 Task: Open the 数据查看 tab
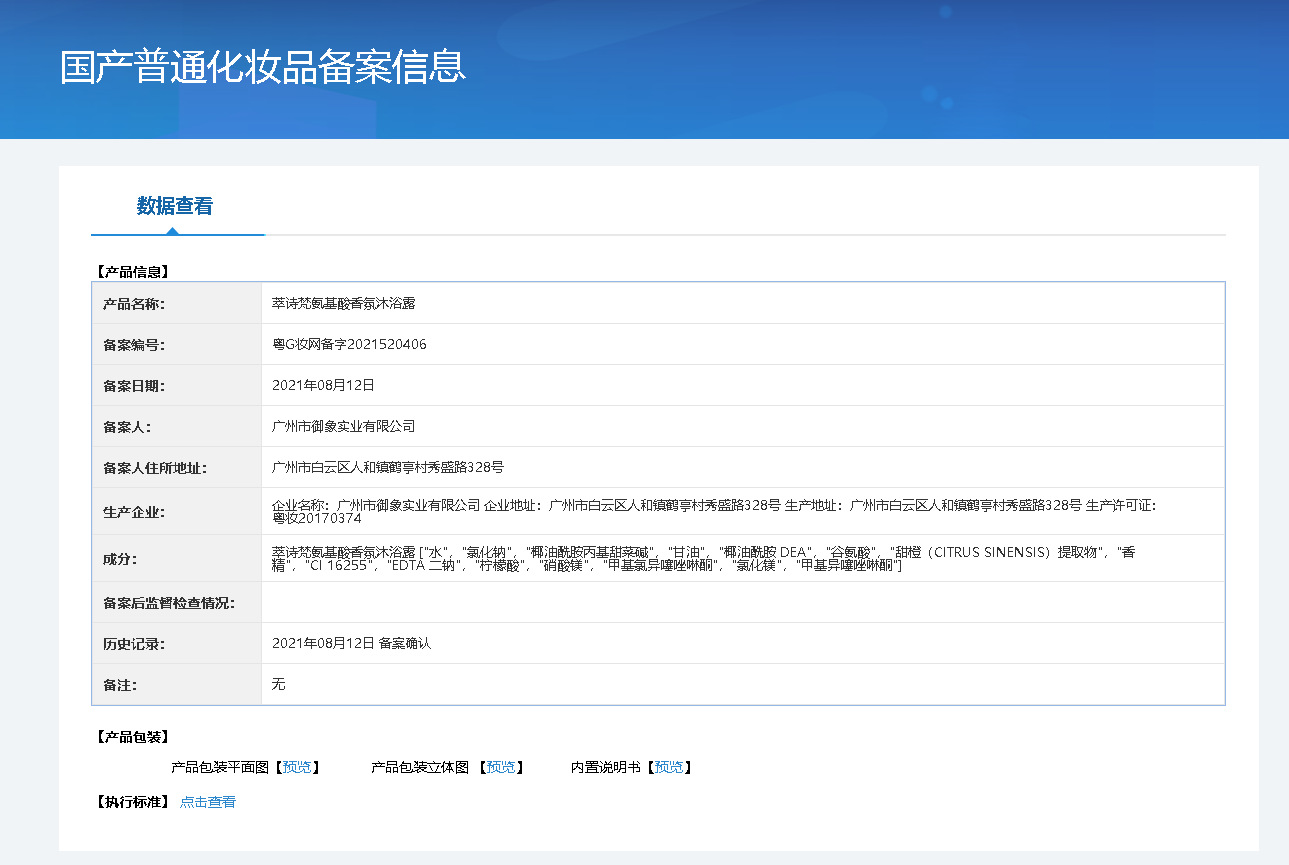[x=175, y=207]
